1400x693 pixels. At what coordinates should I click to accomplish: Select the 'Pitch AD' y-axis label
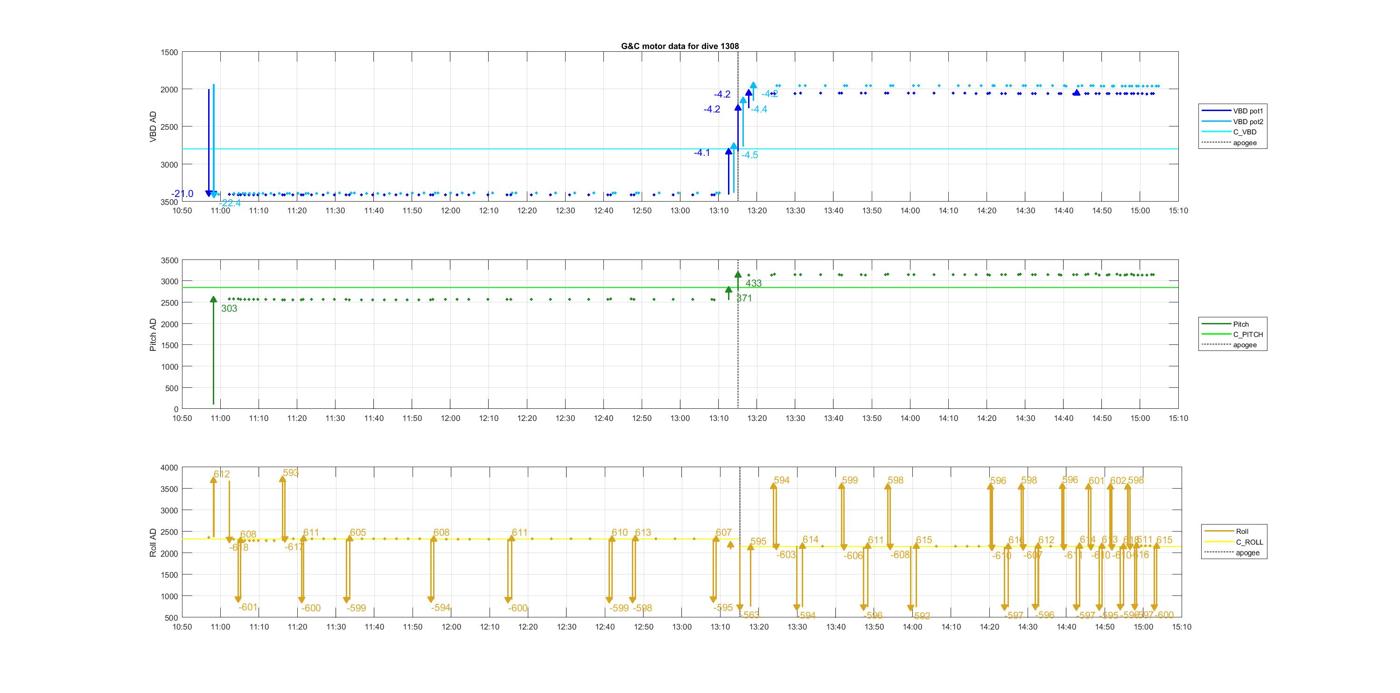[x=154, y=334]
